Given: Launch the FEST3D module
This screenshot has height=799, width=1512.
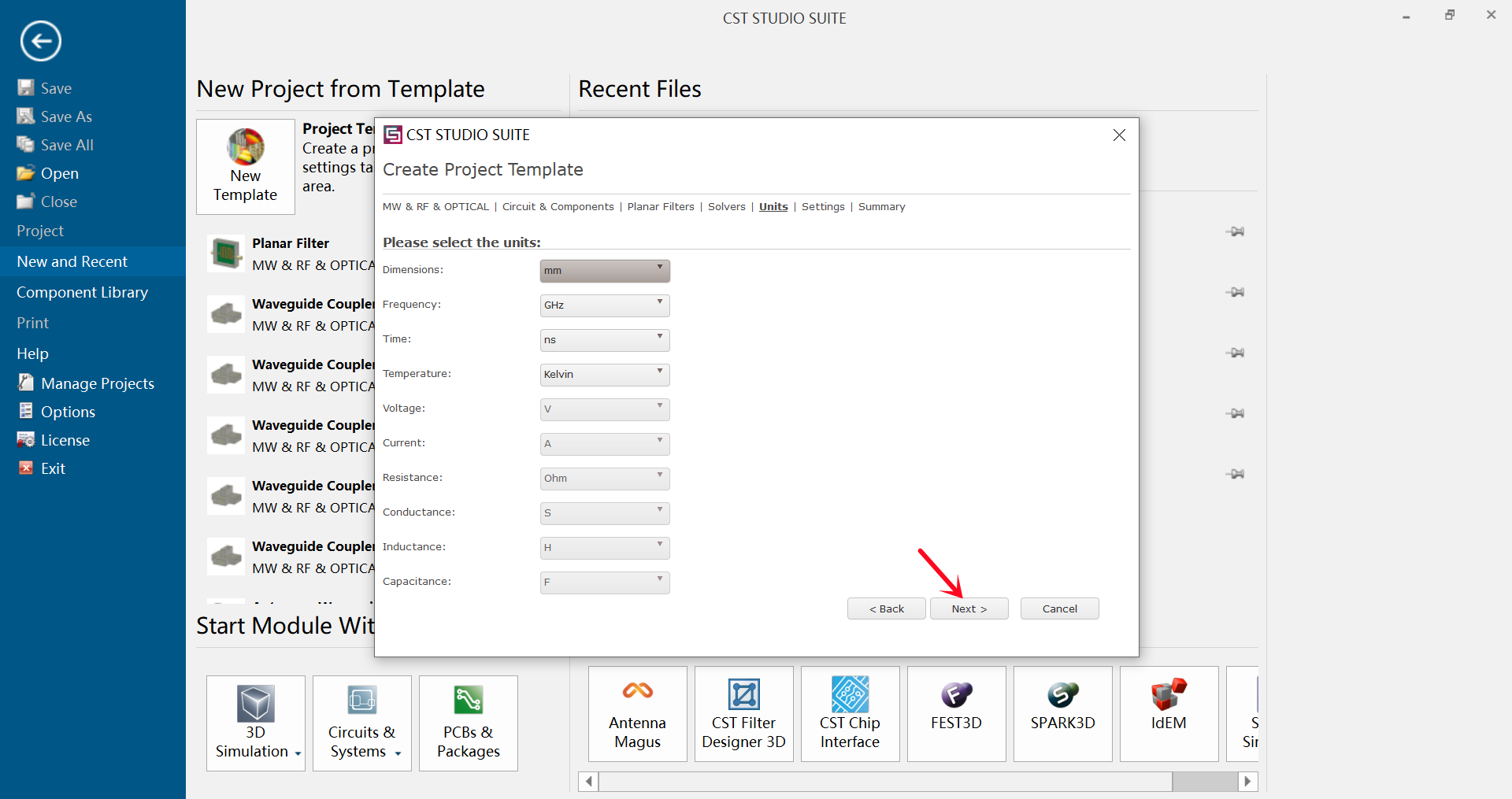Looking at the screenshot, I should [x=957, y=714].
